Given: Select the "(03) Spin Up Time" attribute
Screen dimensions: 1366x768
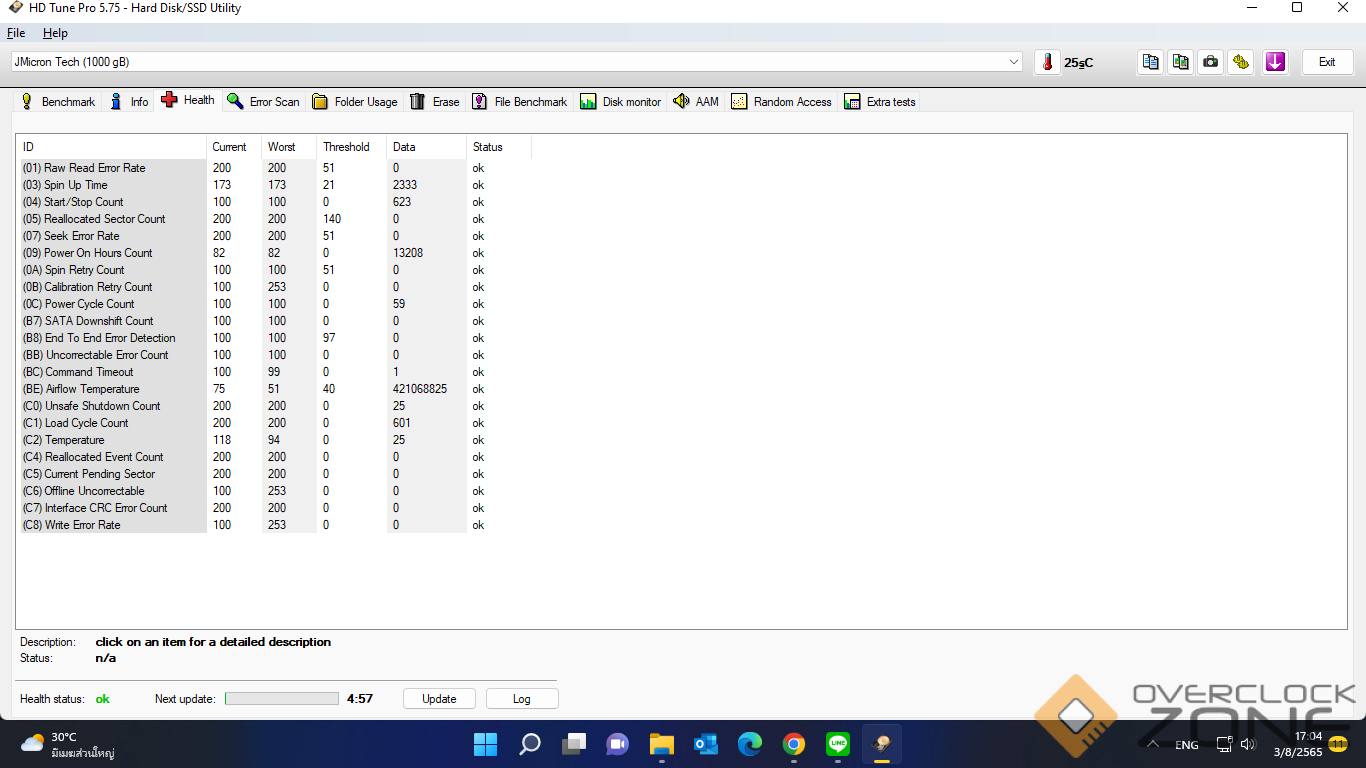Looking at the screenshot, I should [x=275, y=185].
